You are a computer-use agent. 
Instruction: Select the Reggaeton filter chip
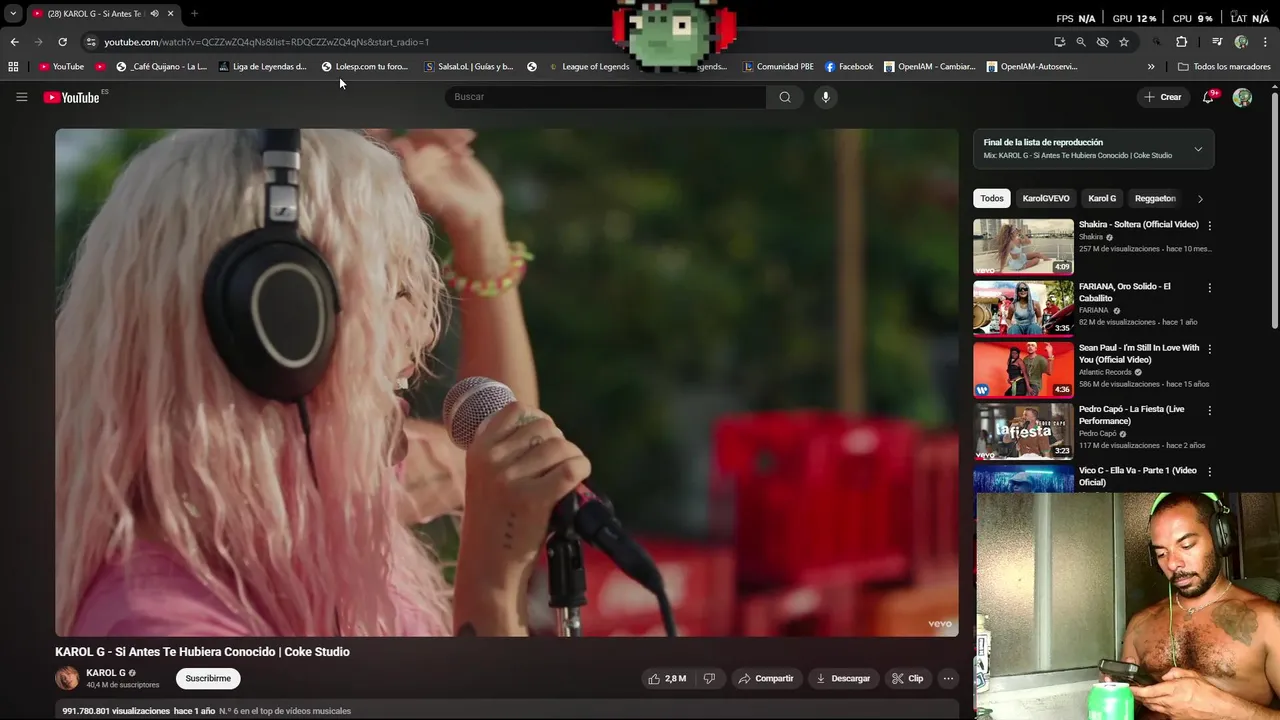pyautogui.click(x=1155, y=198)
